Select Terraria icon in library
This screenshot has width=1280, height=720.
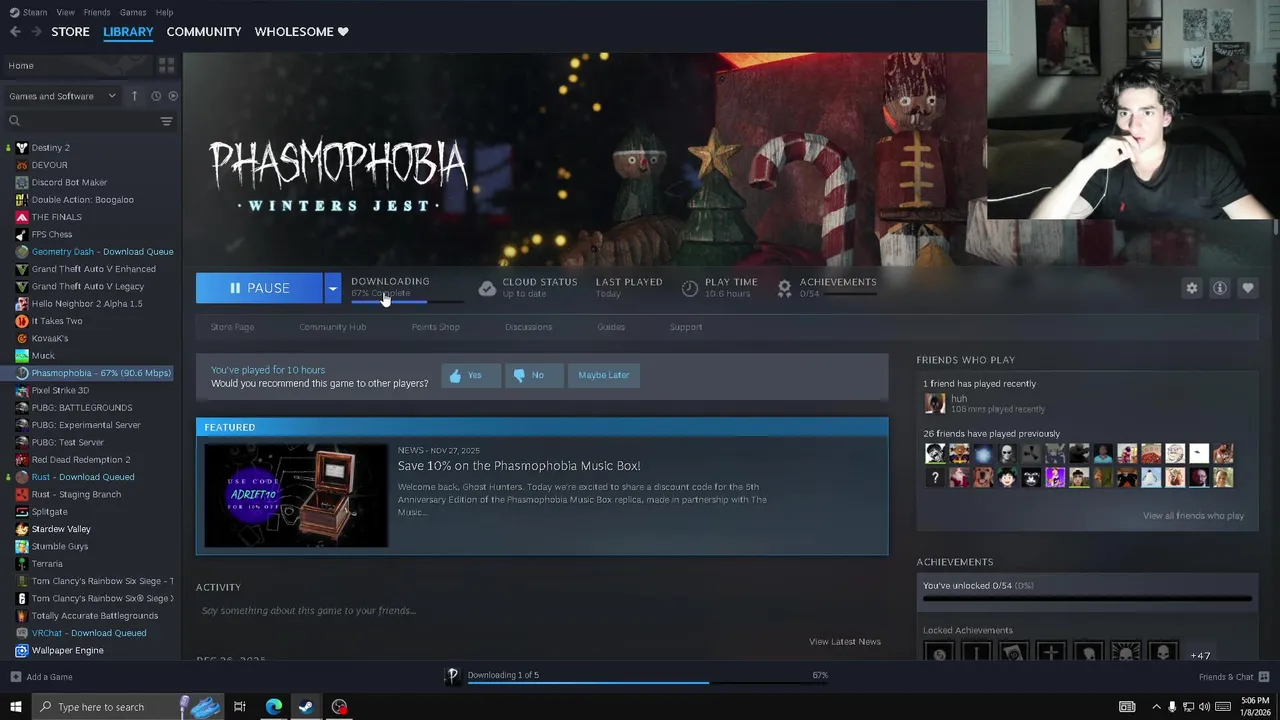[x=22, y=563]
